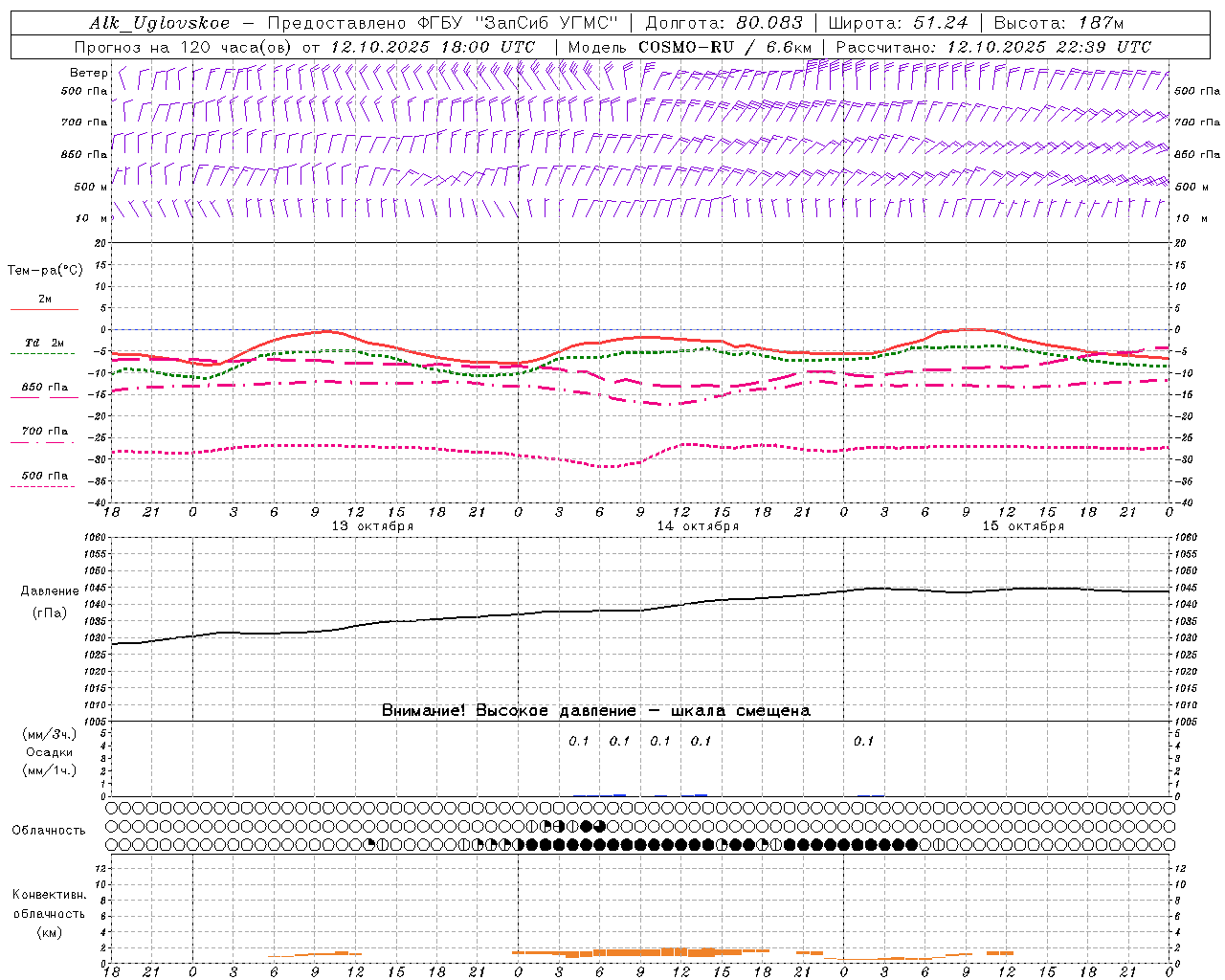Click the Конвективн. convective cloud label
This screenshot has width=1225, height=980.
(x=50, y=895)
